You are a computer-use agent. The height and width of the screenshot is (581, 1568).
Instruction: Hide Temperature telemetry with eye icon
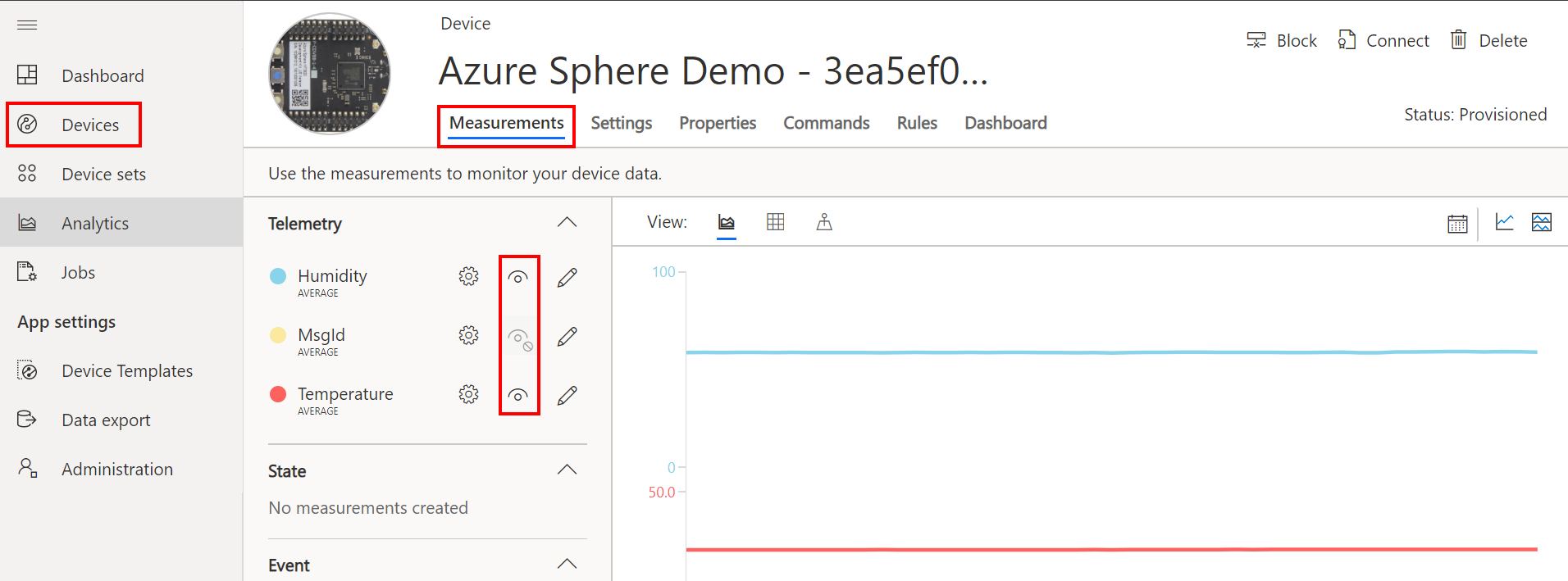coord(517,396)
